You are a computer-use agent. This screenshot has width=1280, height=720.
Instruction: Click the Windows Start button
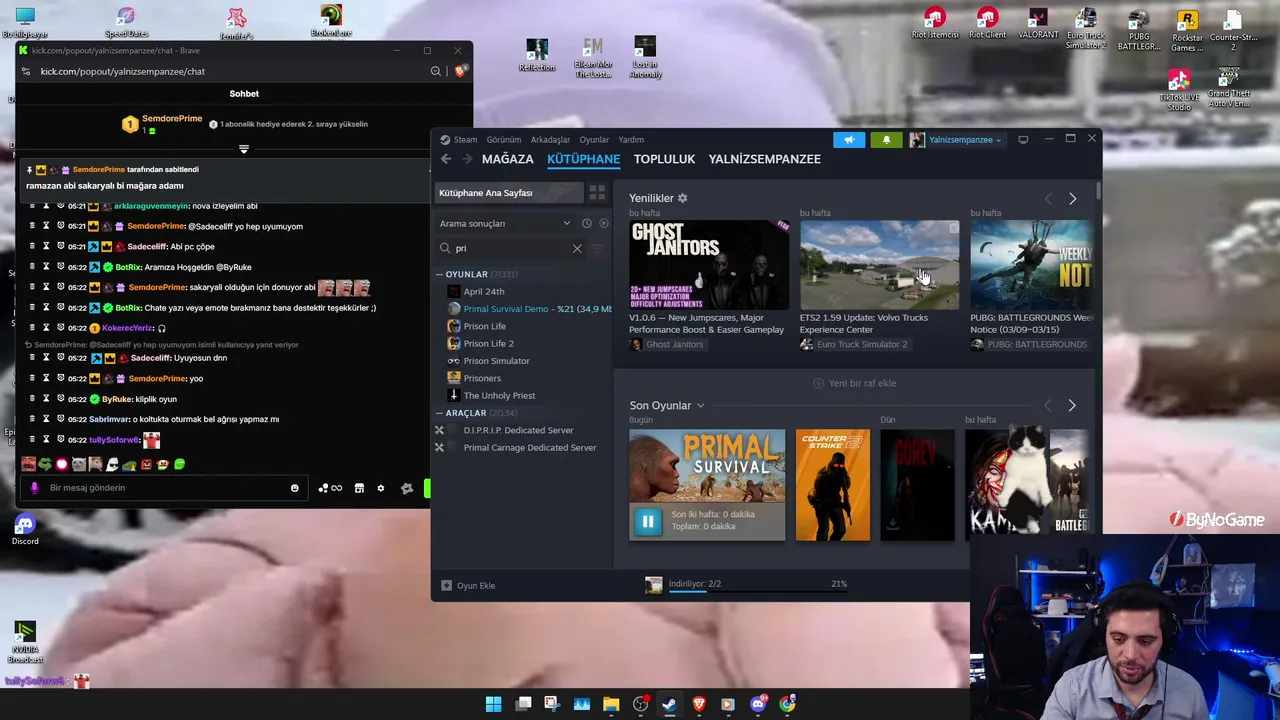(493, 704)
